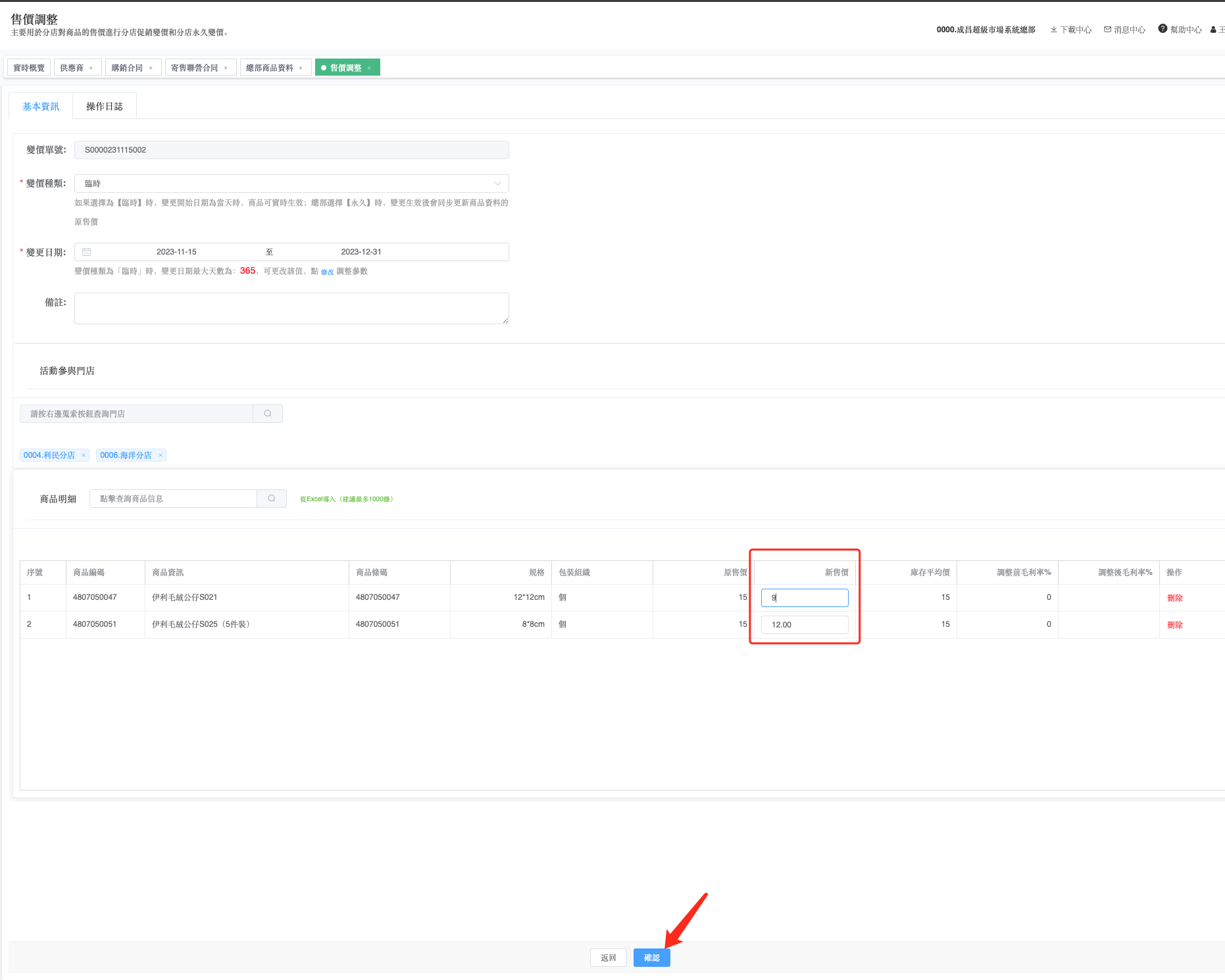Viewport: 1225px width, 980px height.
Task: Open the calendar icon in date field
Action: (87, 252)
